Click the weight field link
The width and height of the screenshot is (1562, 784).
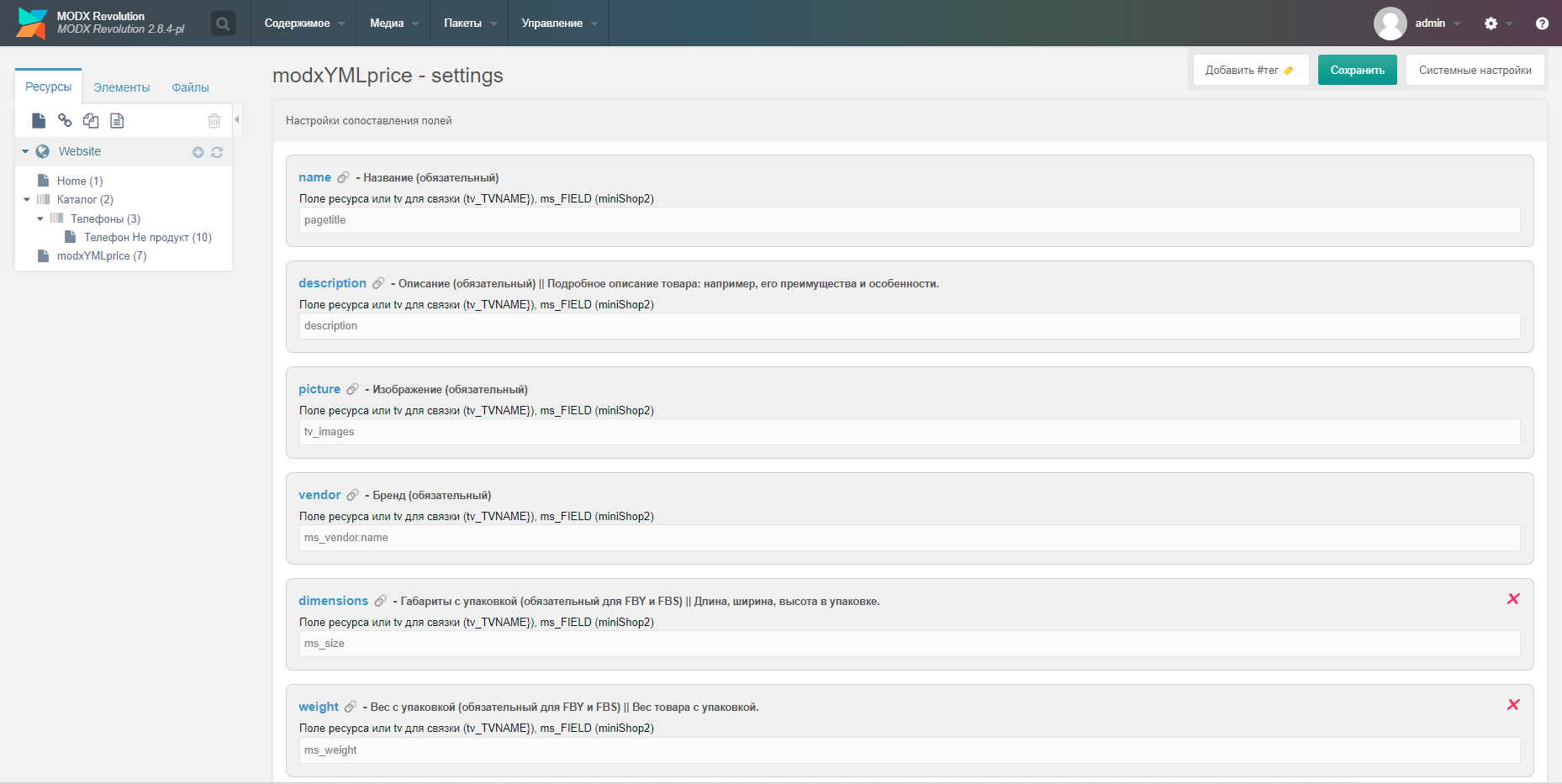click(319, 707)
